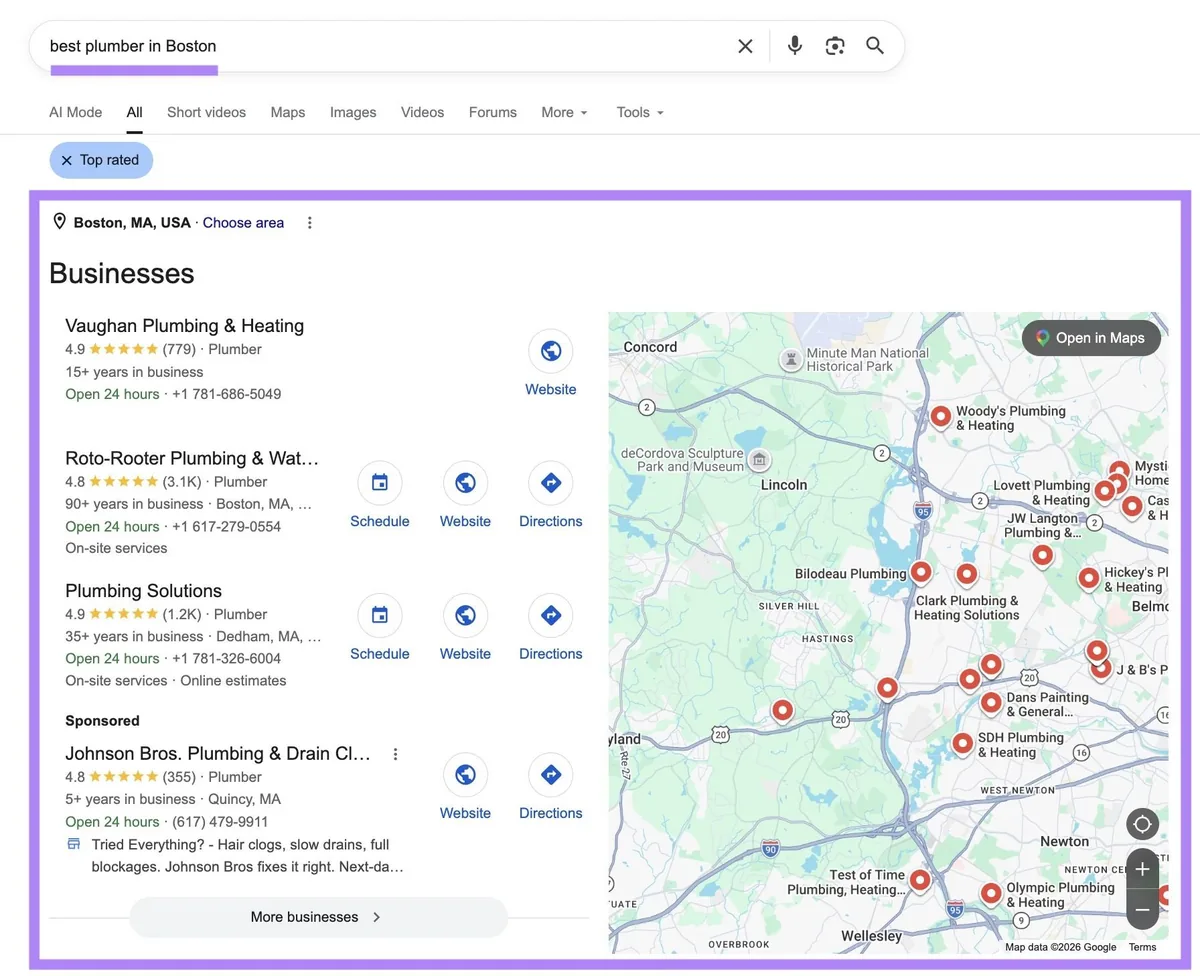Expand the Tools dropdown

click(x=640, y=112)
